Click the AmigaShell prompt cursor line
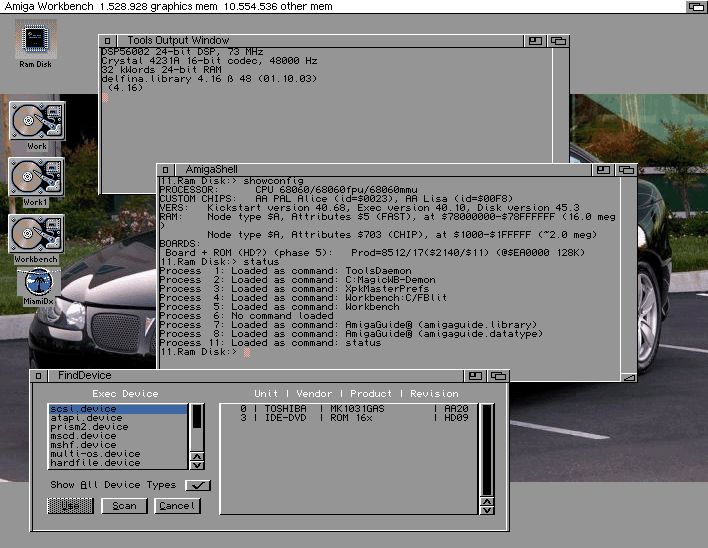 tap(205, 352)
